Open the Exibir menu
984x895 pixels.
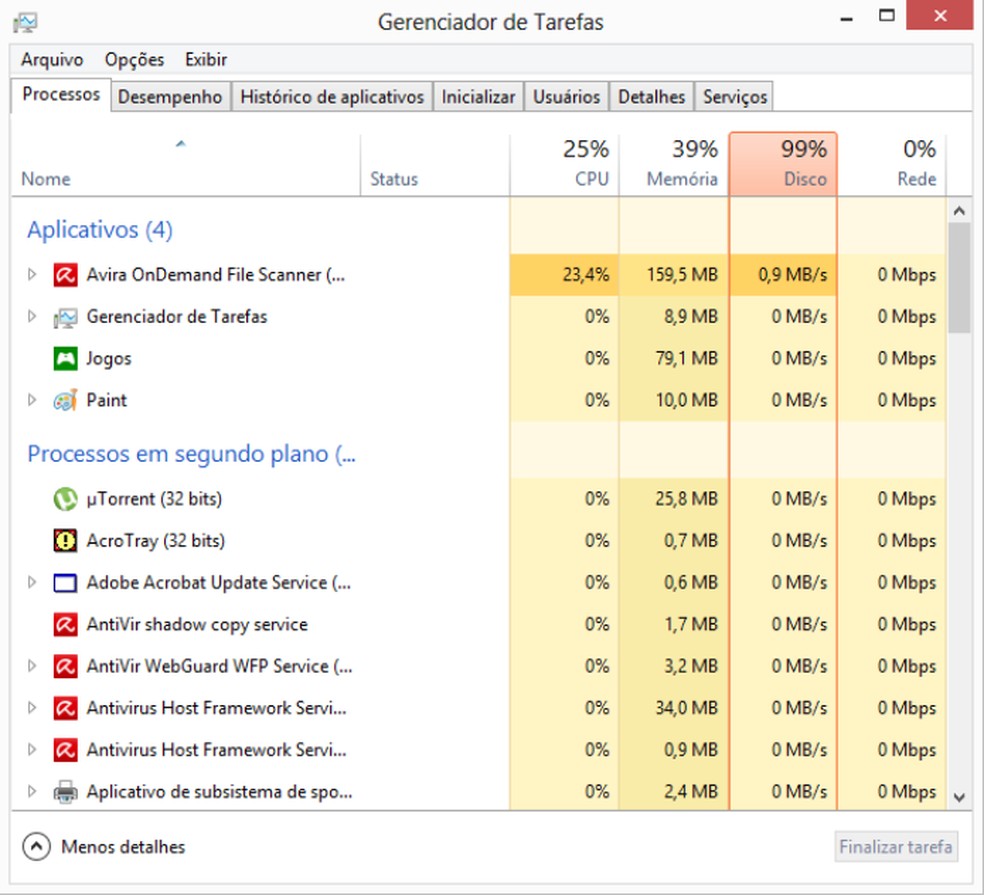(206, 60)
